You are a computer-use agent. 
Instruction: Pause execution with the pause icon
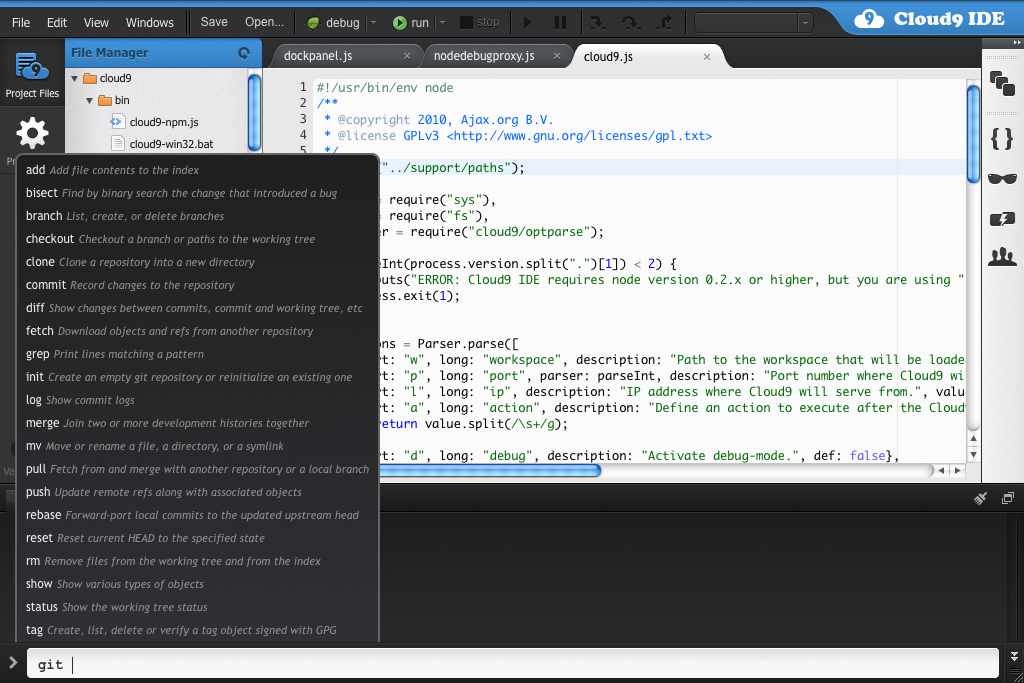[560, 21]
